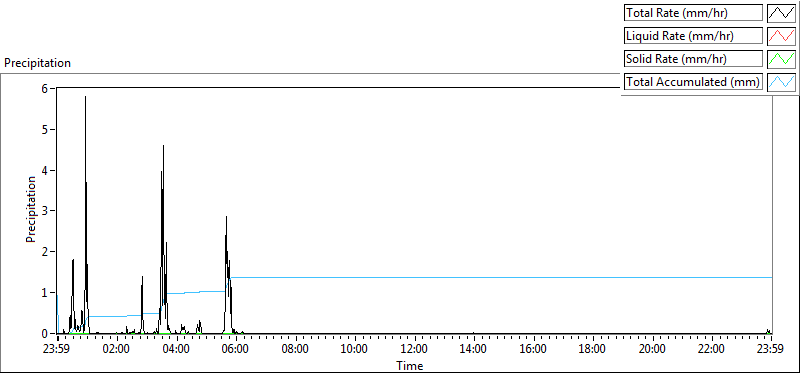Click the rate spike near 06:00
Screen dimensions: 800x373
coord(227,217)
